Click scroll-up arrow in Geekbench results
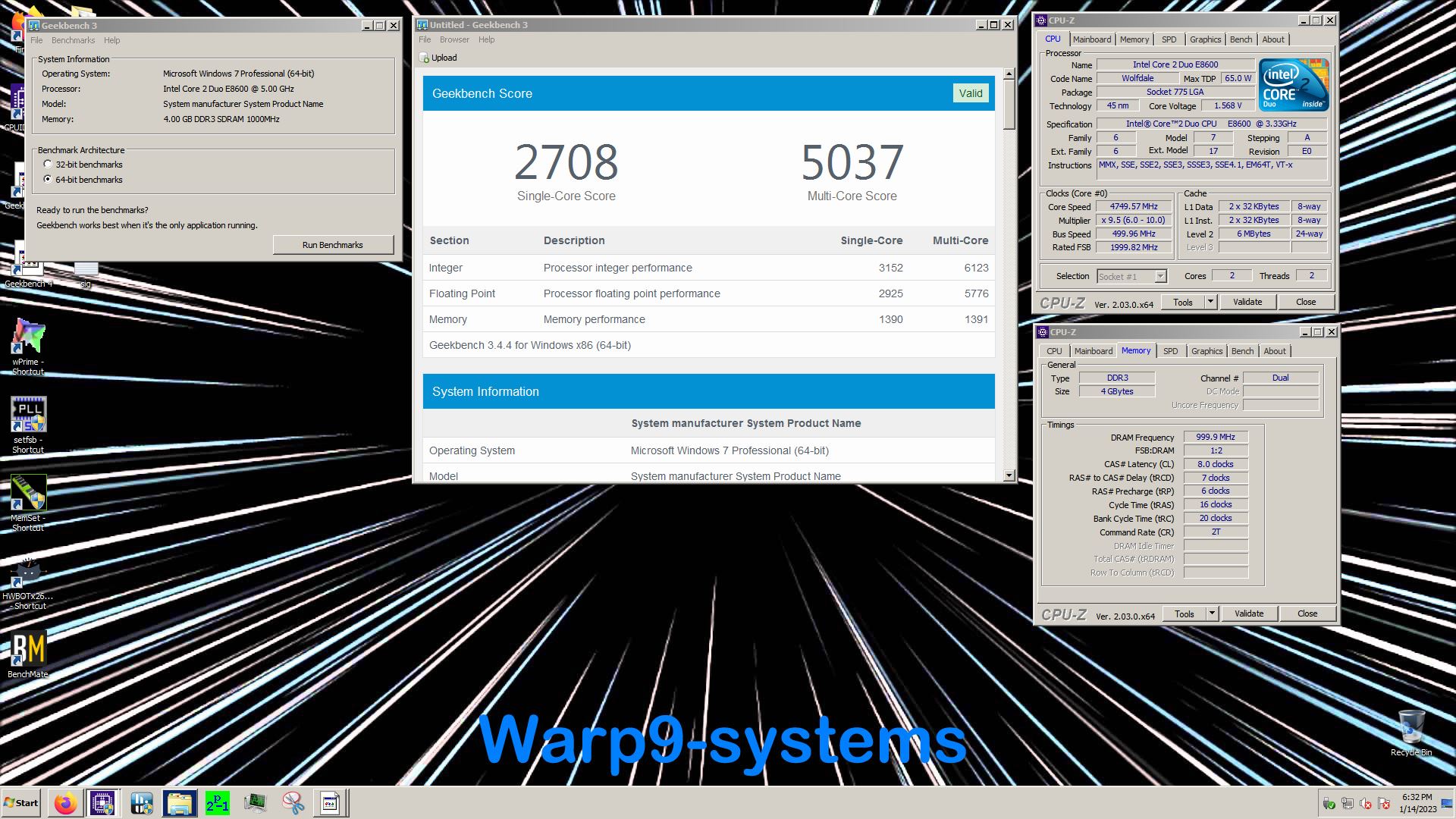Image resolution: width=1456 pixels, height=819 pixels. tap(1009, 74)
